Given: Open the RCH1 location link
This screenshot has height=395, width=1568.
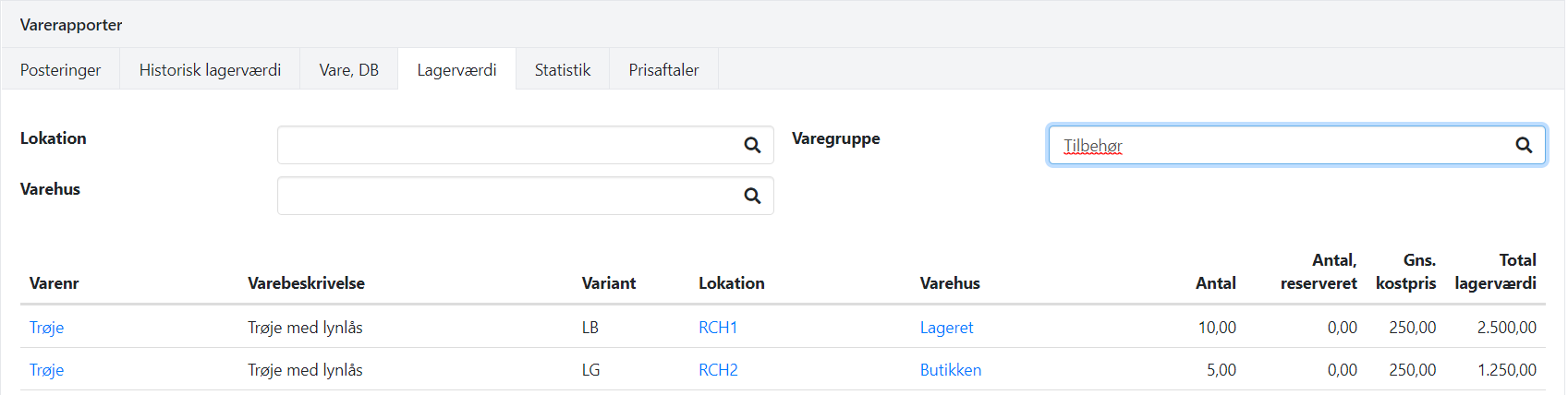Looking at the screenshot, I should tap(718, 328).
